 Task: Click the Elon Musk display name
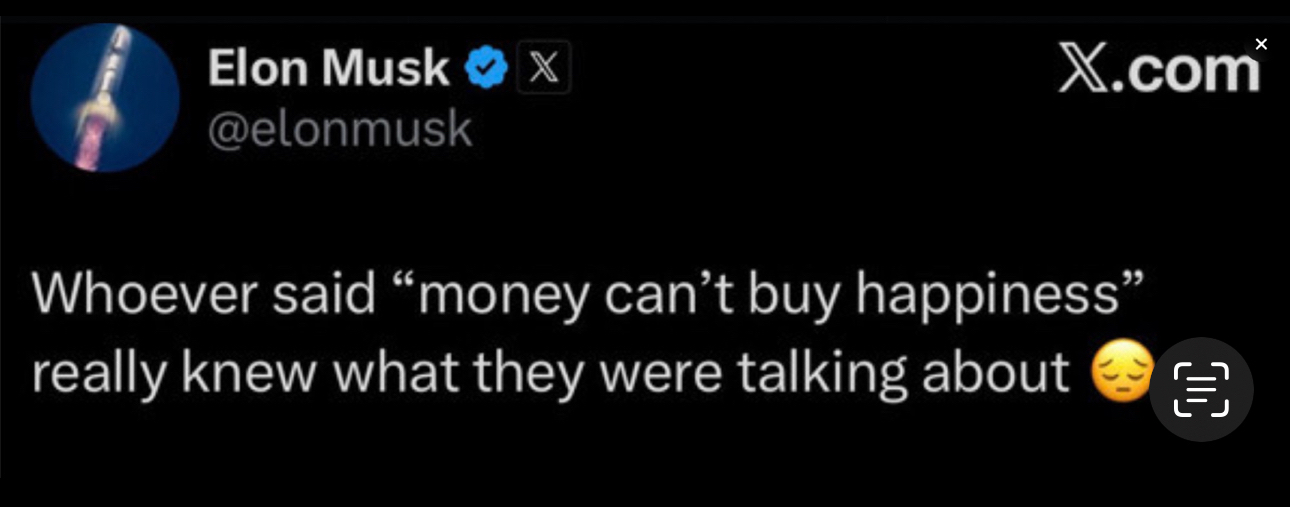[x=328, y=68]
